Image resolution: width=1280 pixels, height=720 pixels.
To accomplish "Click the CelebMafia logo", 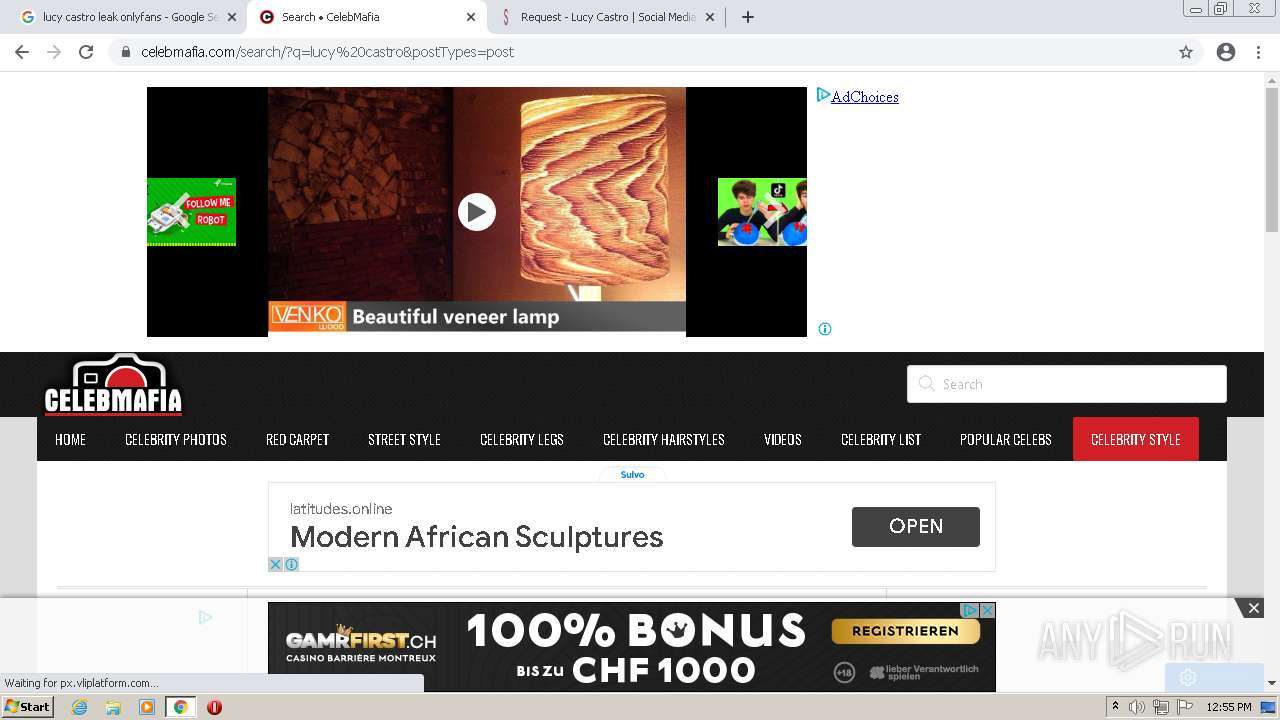I will (113, 385).
